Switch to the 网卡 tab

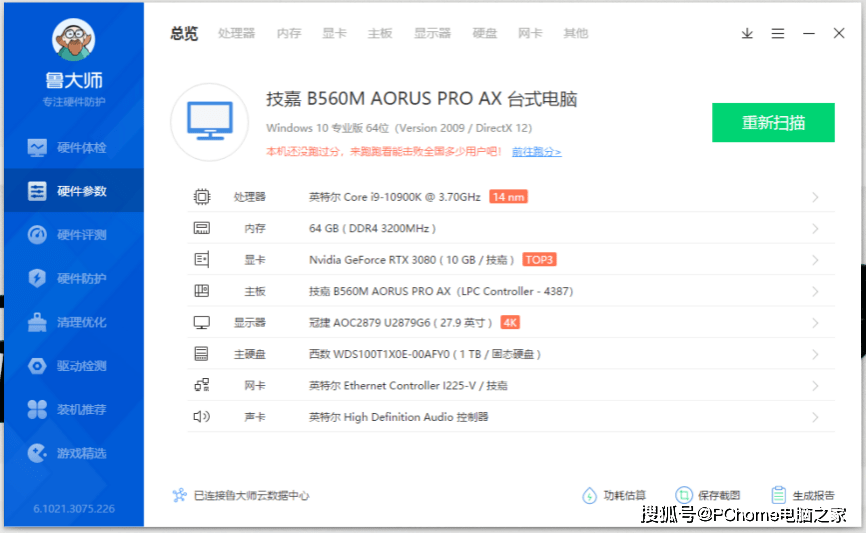tap(530, 34)
